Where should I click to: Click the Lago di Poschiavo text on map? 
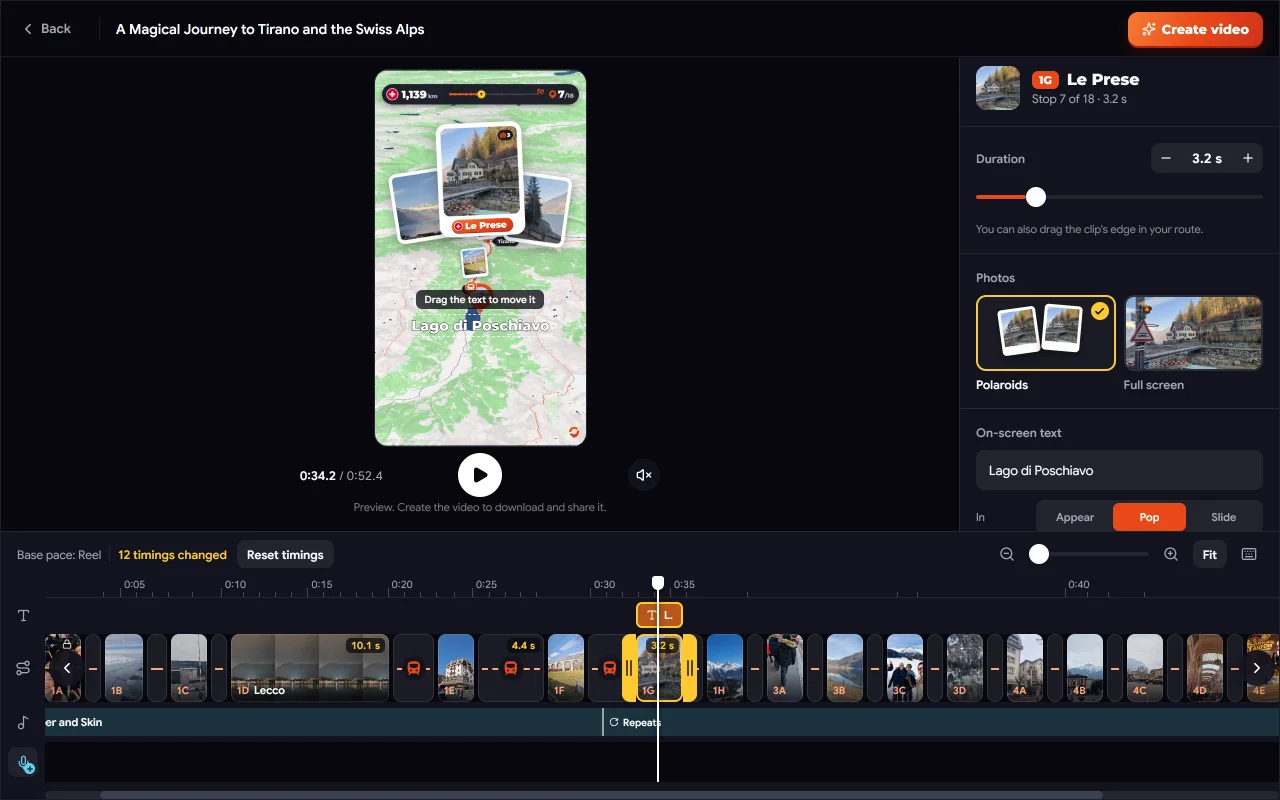[480, 326]
